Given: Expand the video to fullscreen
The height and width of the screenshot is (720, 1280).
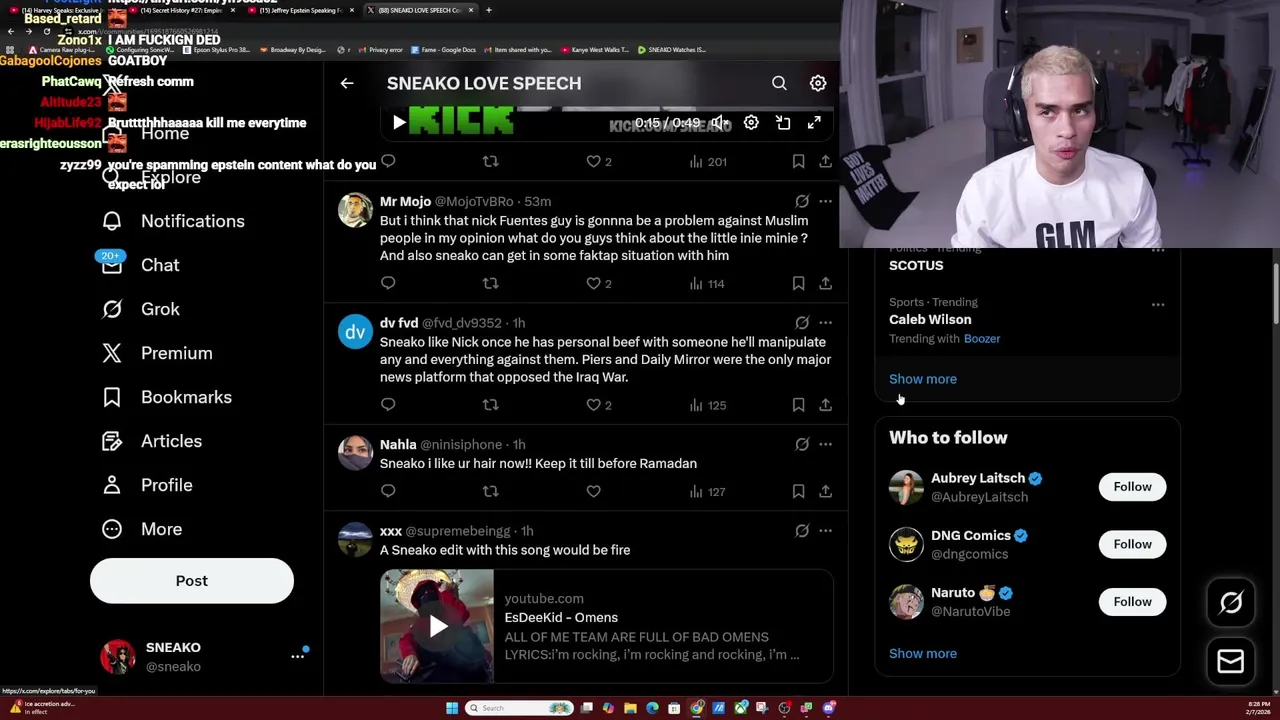Looking at the screenshot, I should click(814, 123).
